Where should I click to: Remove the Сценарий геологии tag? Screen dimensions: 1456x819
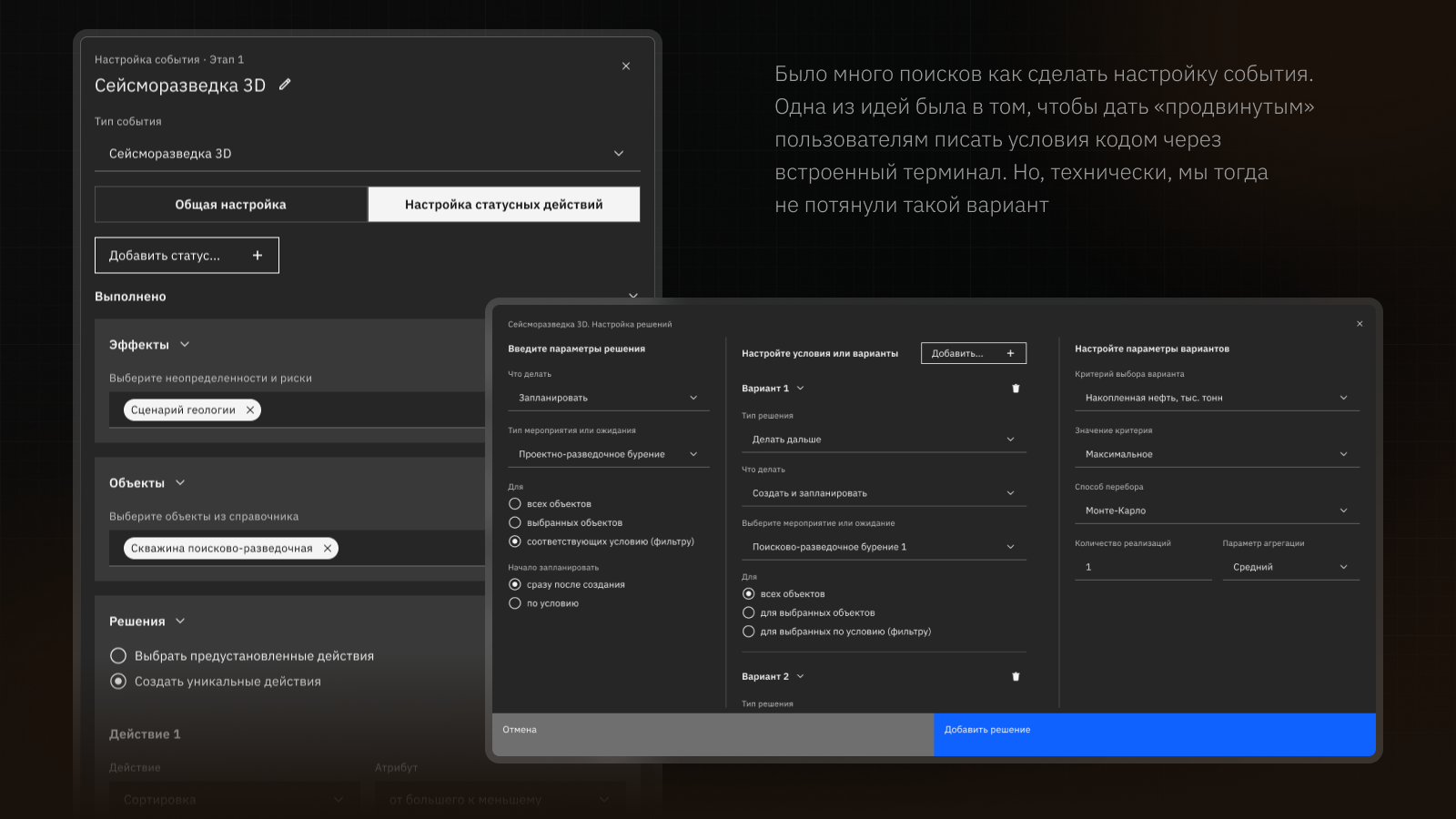click(250, 410)
